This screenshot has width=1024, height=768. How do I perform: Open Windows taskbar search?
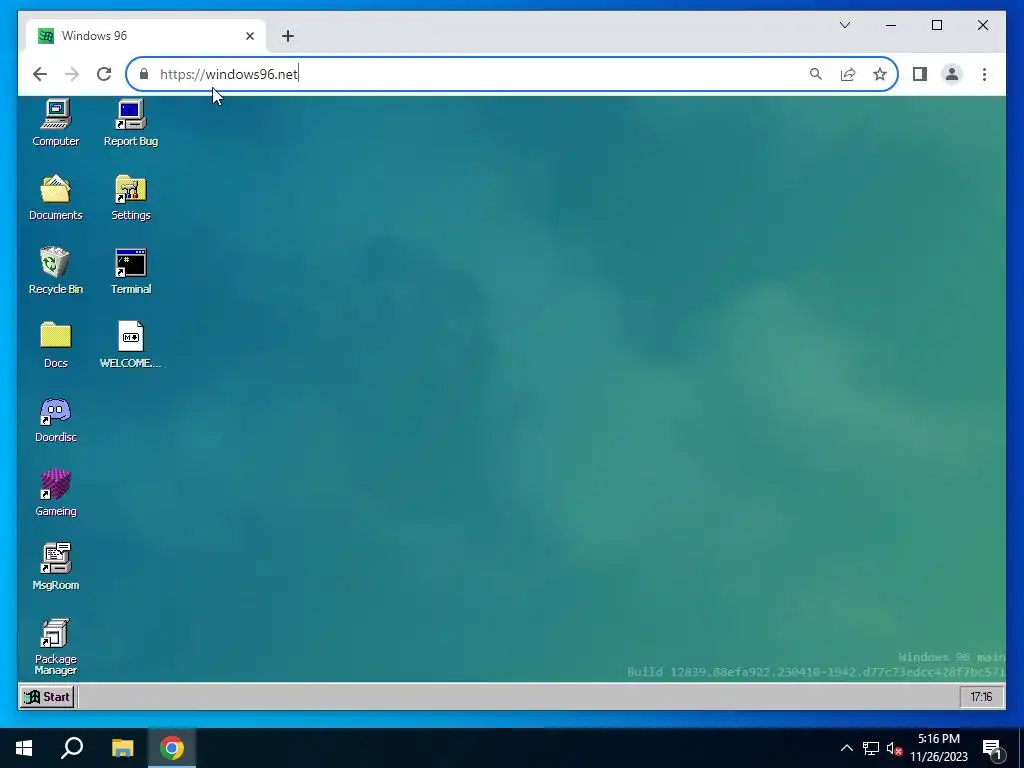[x=72, y=748]
